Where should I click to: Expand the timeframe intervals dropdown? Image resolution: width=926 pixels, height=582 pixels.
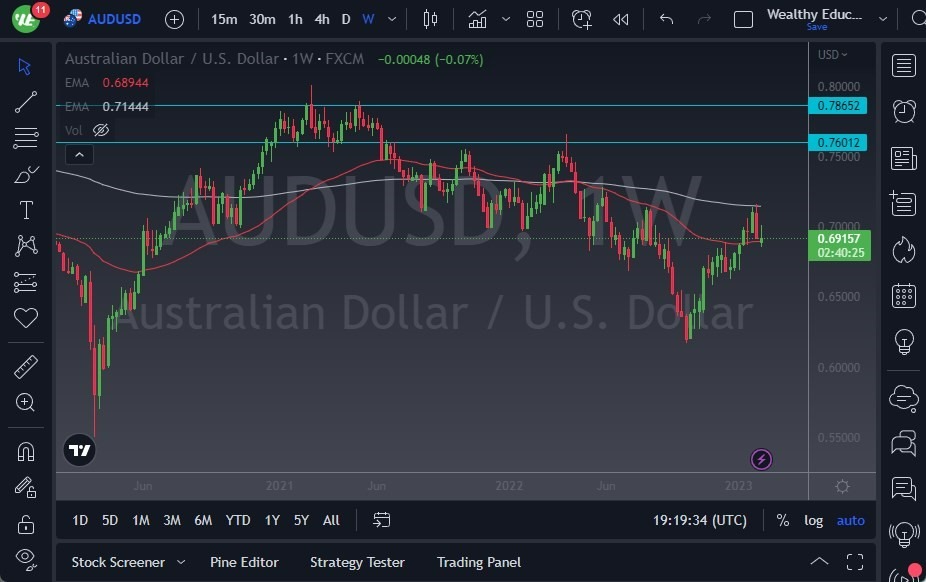[391, 19]
